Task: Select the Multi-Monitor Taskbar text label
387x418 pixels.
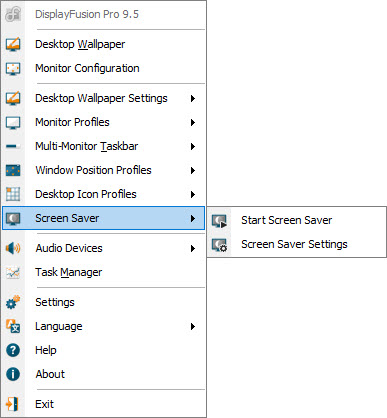Action: click(x=87, y=146)
